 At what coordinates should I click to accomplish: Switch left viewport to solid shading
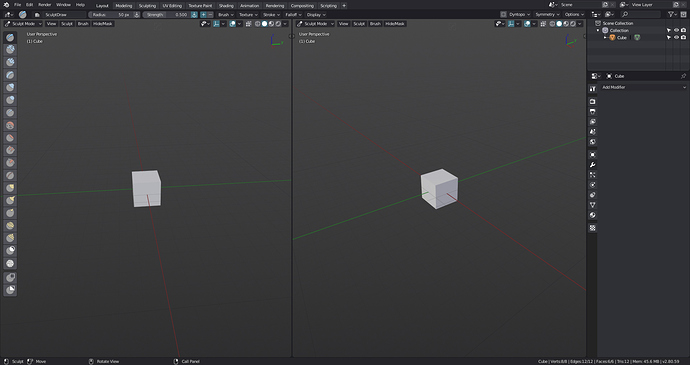[x=264, y=24]
